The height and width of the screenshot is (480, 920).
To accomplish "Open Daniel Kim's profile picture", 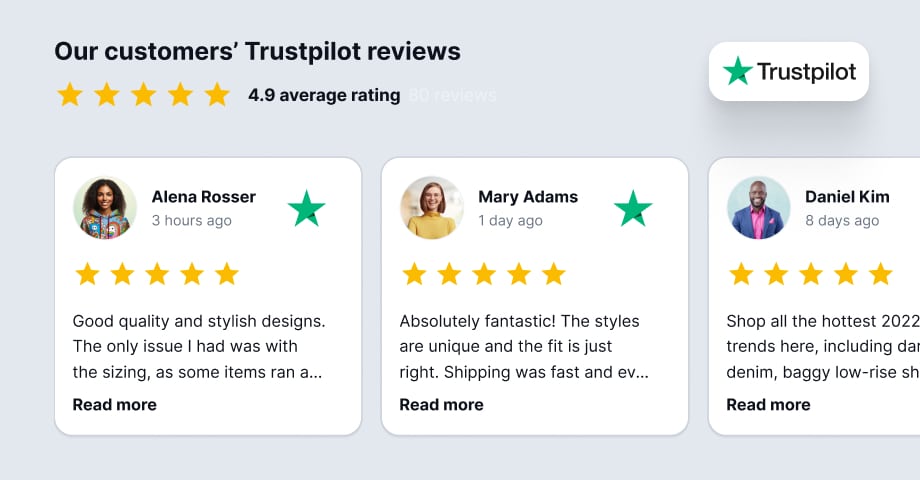I will point(758,208).
